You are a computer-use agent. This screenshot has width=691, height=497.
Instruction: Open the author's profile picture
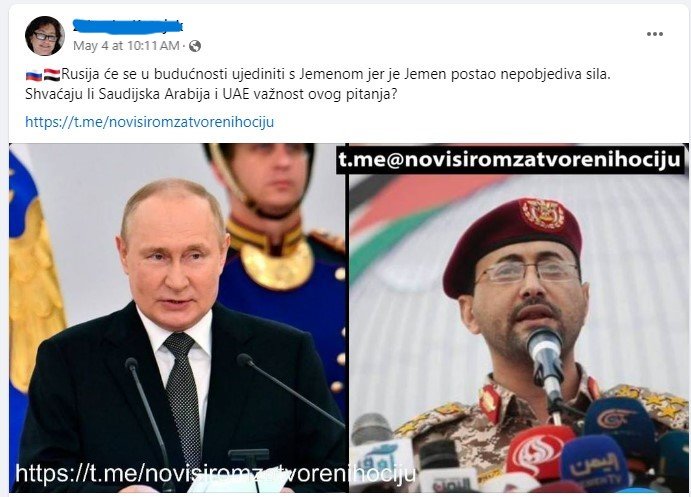[x=45, y=36]
